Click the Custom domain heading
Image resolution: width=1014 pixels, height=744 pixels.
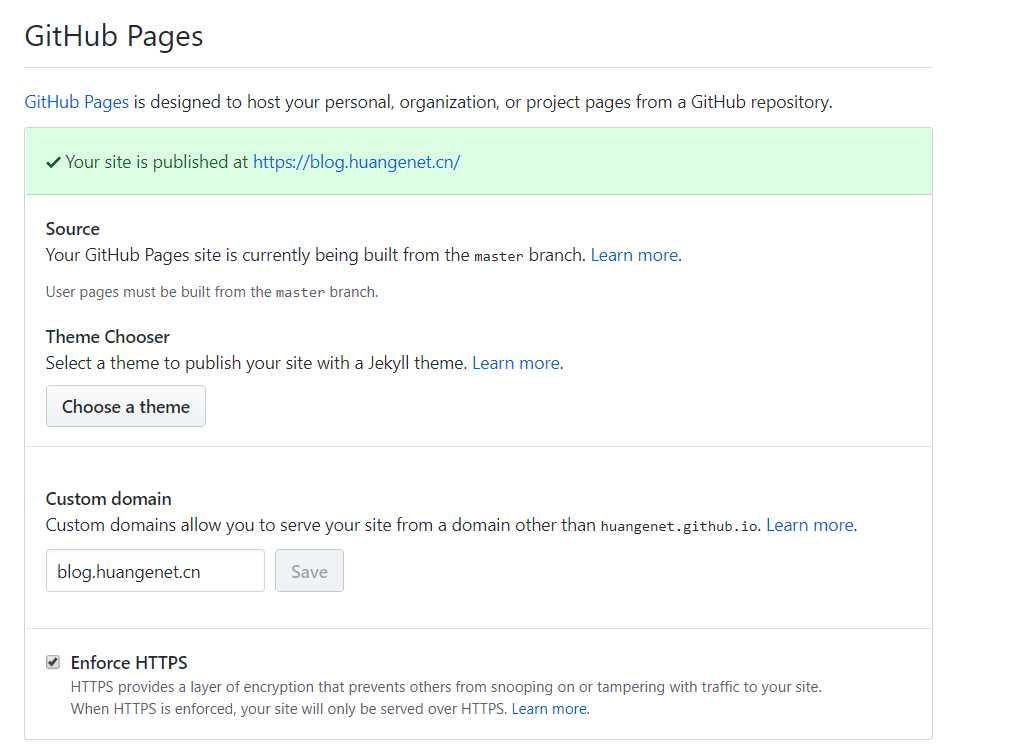point(109,499)
